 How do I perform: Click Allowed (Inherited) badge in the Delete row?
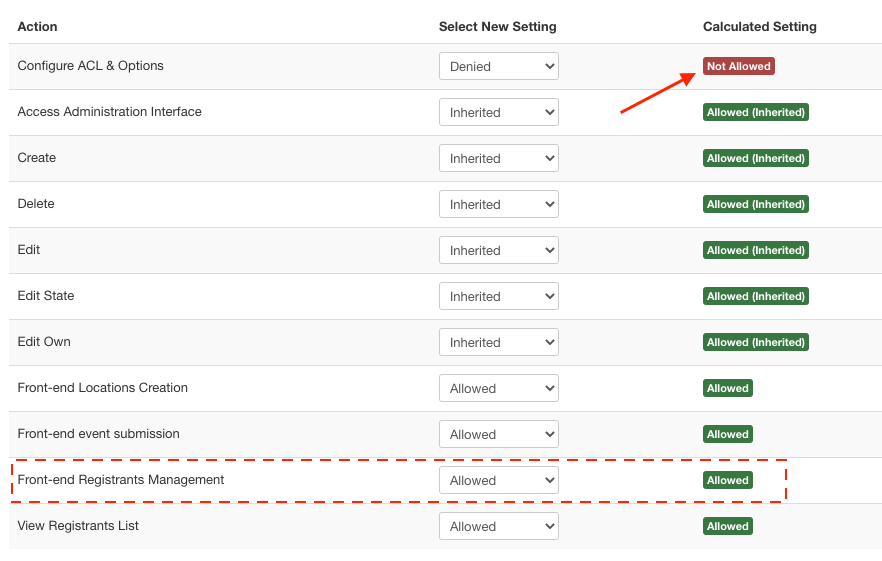(x=755, y=204)
